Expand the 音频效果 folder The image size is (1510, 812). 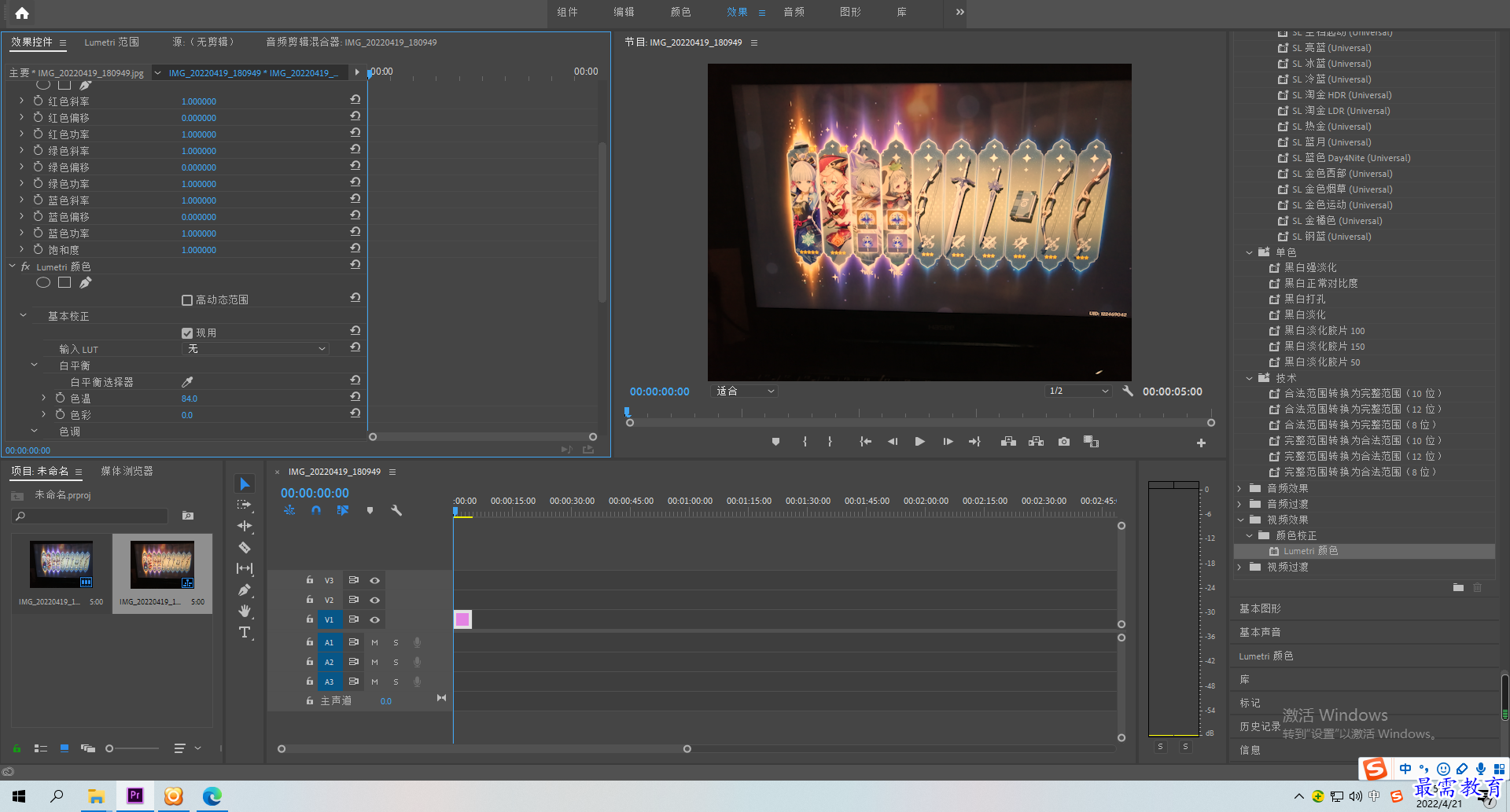pyautogui.click(x=1239, y=488)
